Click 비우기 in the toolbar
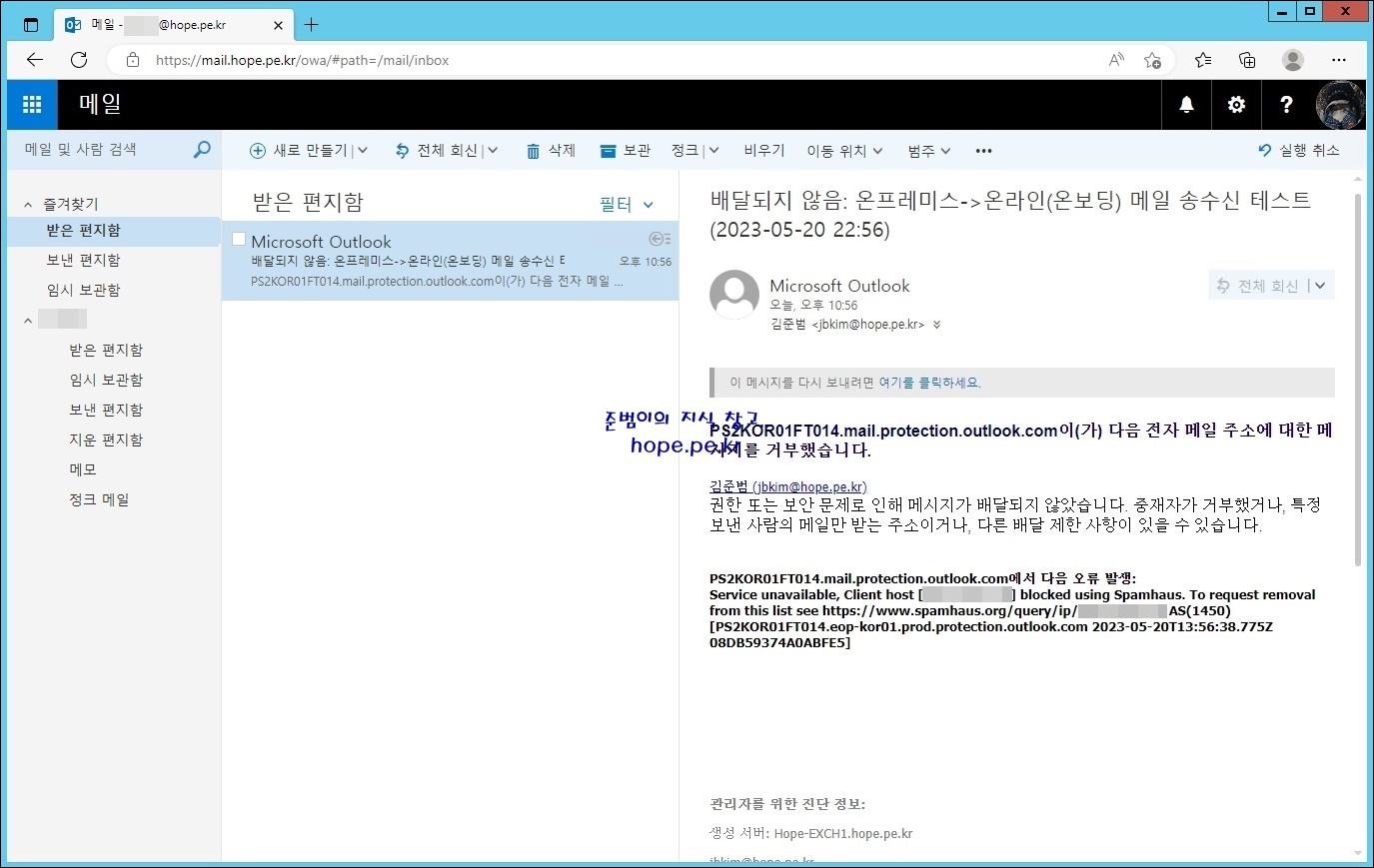This screenshot has width=1374, height=868. [x=764, y=151]
